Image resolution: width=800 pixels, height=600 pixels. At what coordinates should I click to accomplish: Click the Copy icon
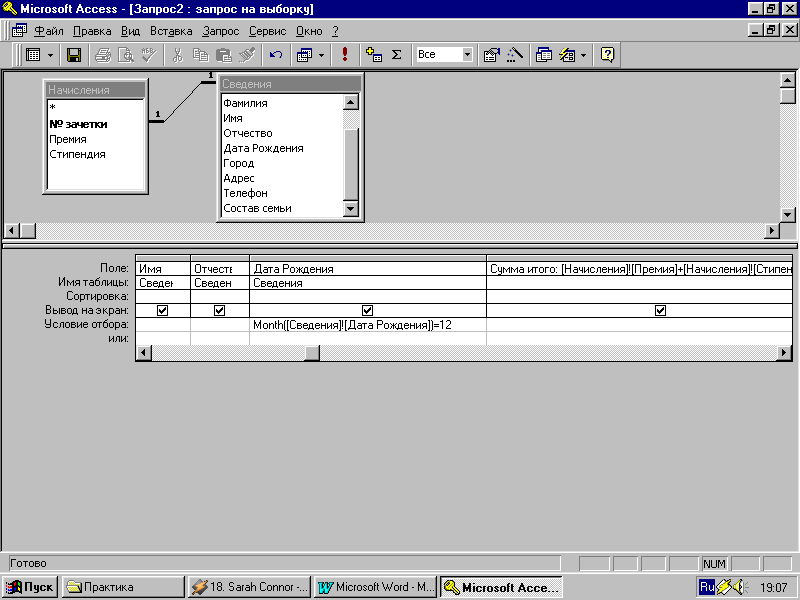201,55
